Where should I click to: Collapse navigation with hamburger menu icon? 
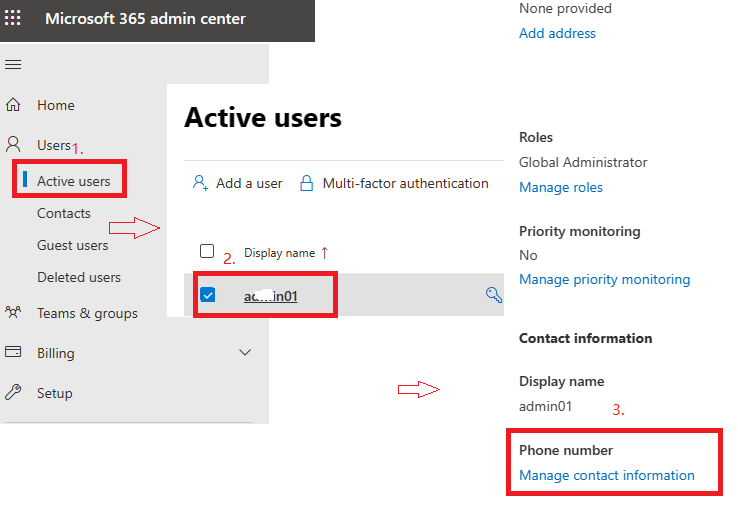pos(13,64)
